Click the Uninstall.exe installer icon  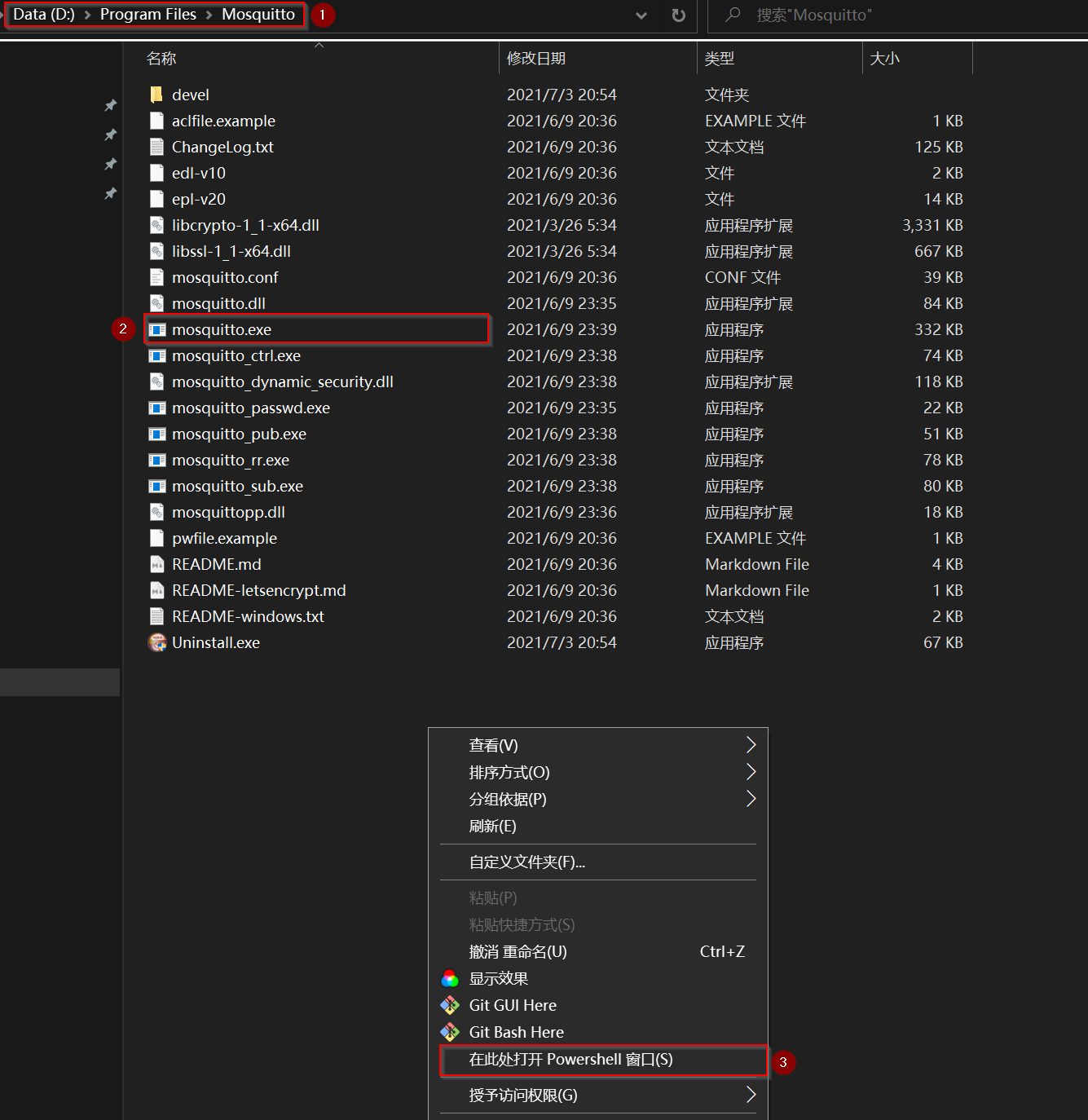pos(157,642)
